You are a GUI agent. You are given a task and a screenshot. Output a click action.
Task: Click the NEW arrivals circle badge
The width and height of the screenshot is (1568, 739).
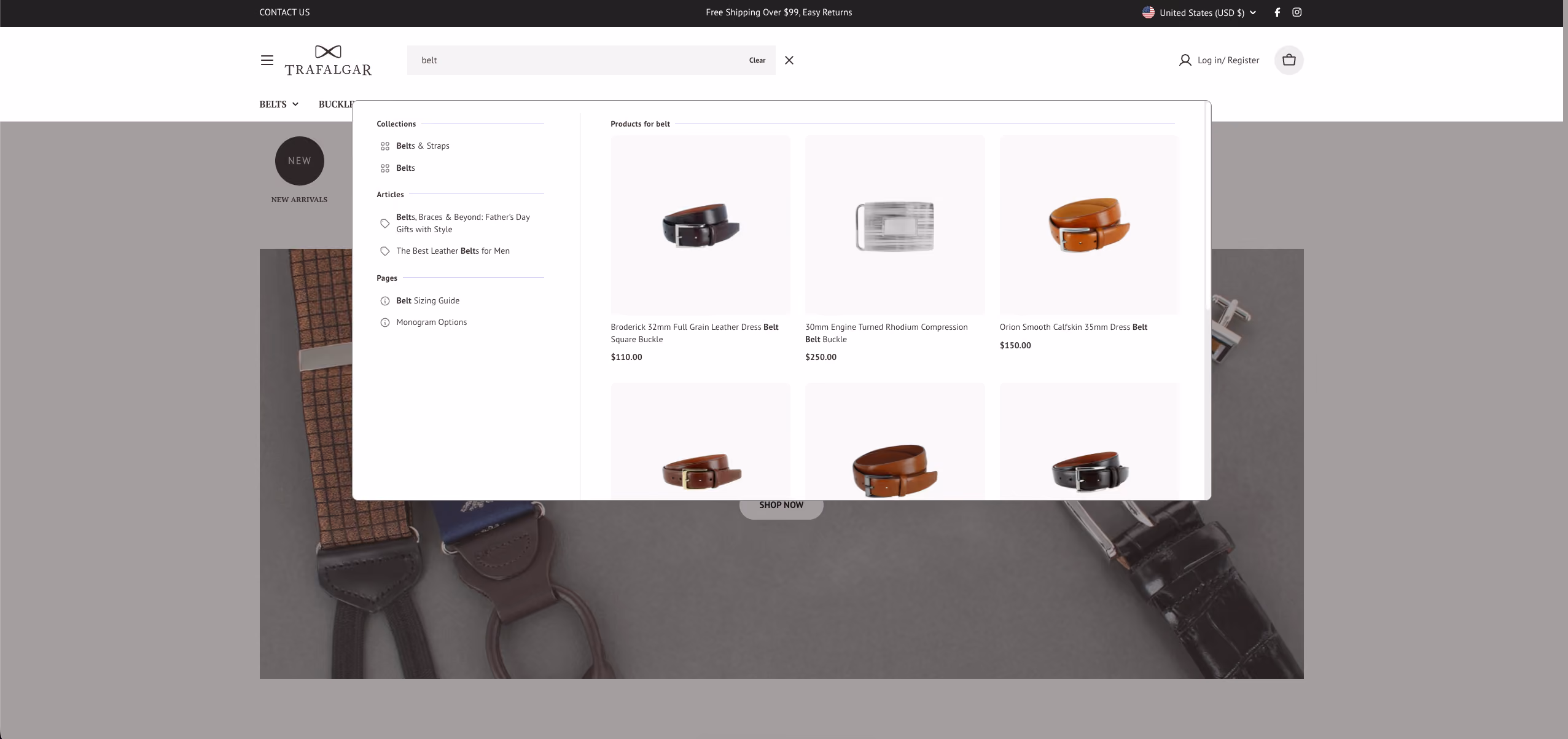(300, 161)
